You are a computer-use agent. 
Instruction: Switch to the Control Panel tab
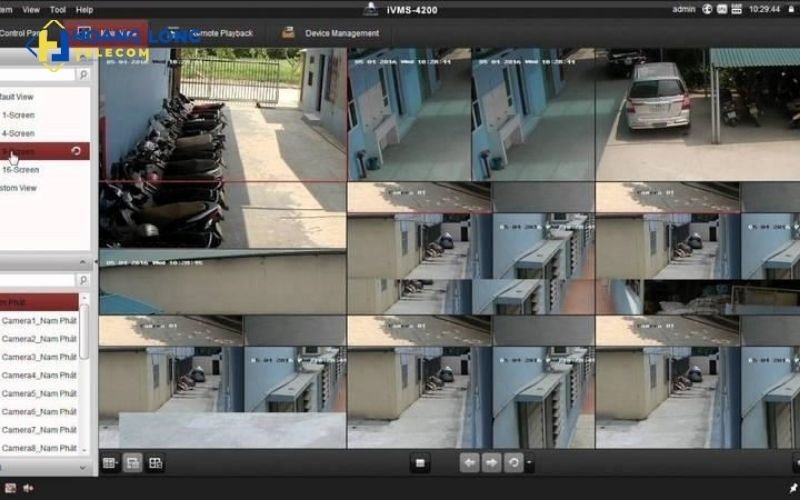coord(19,33)
